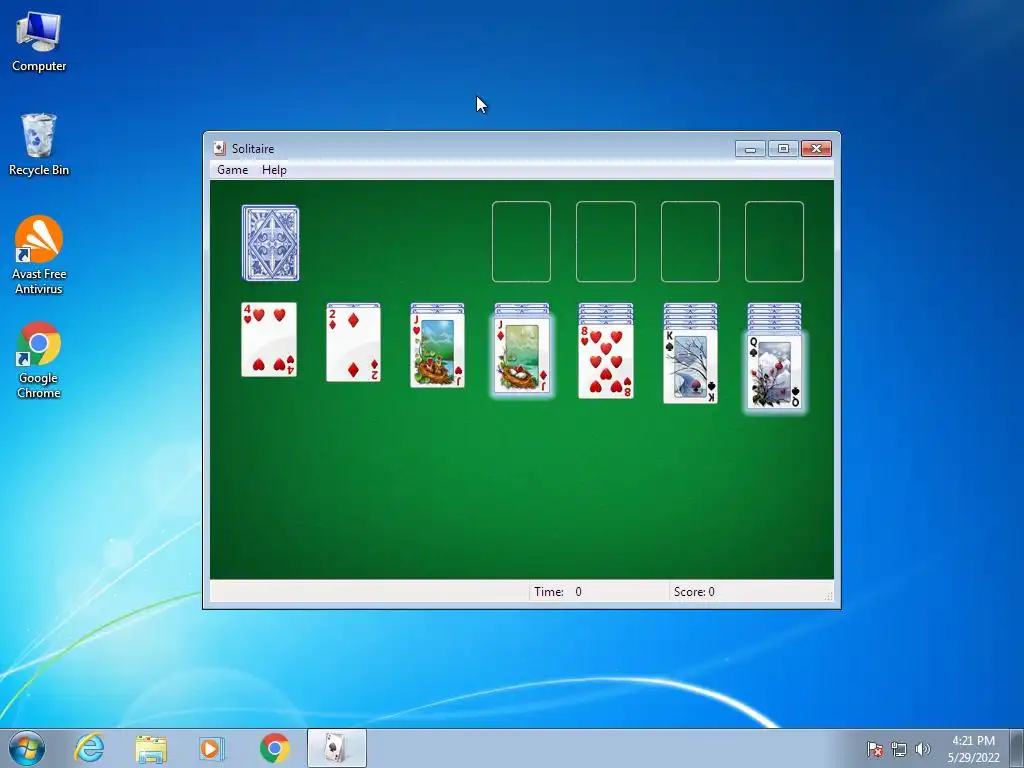Open the Windows Start menu
Screen dimensions: 1024x768
click(27, 748)
